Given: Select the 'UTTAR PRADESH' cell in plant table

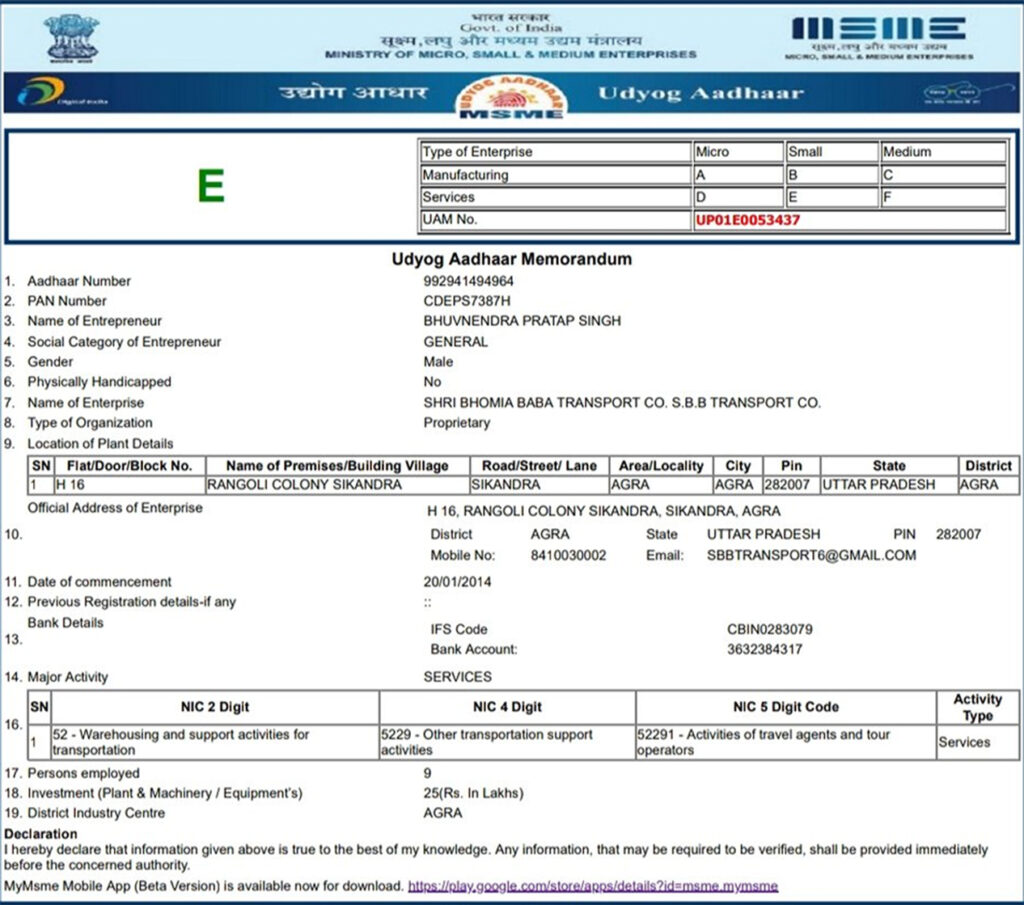Looking at the screenshot, I should [889, 485].
